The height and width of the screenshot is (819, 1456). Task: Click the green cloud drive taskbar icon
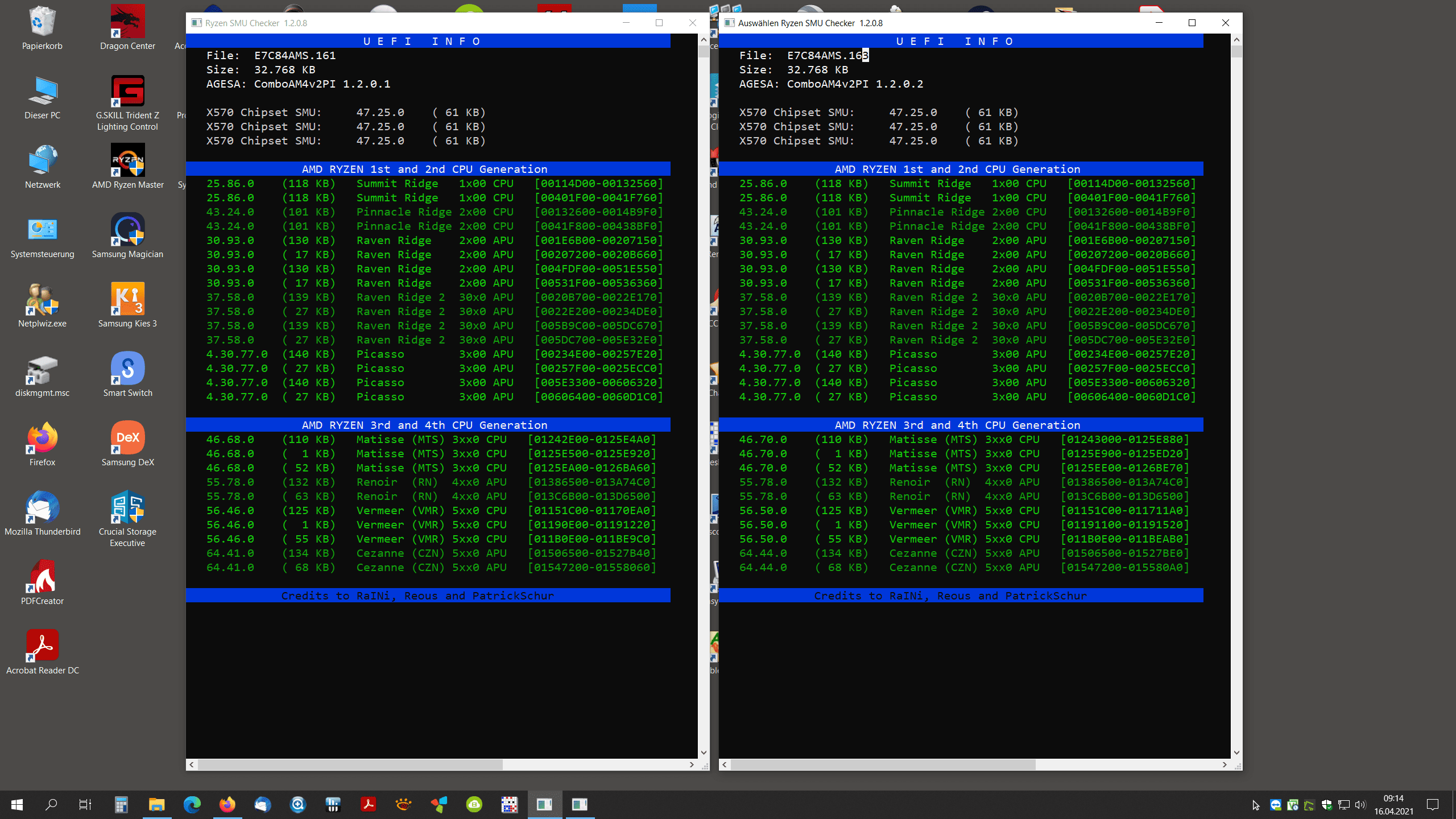pos(474,804)
